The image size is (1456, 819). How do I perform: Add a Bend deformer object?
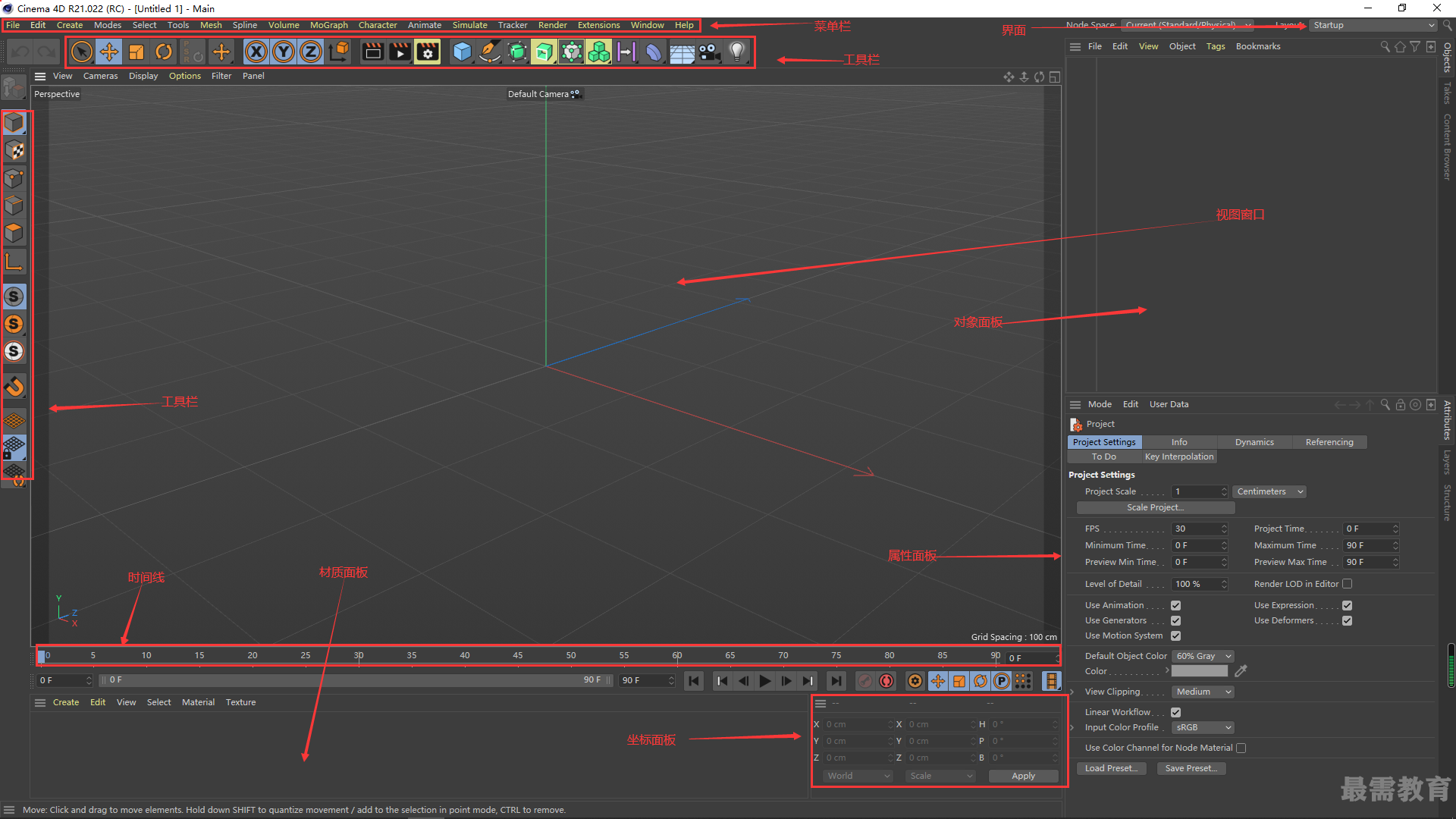pos(654,52)
